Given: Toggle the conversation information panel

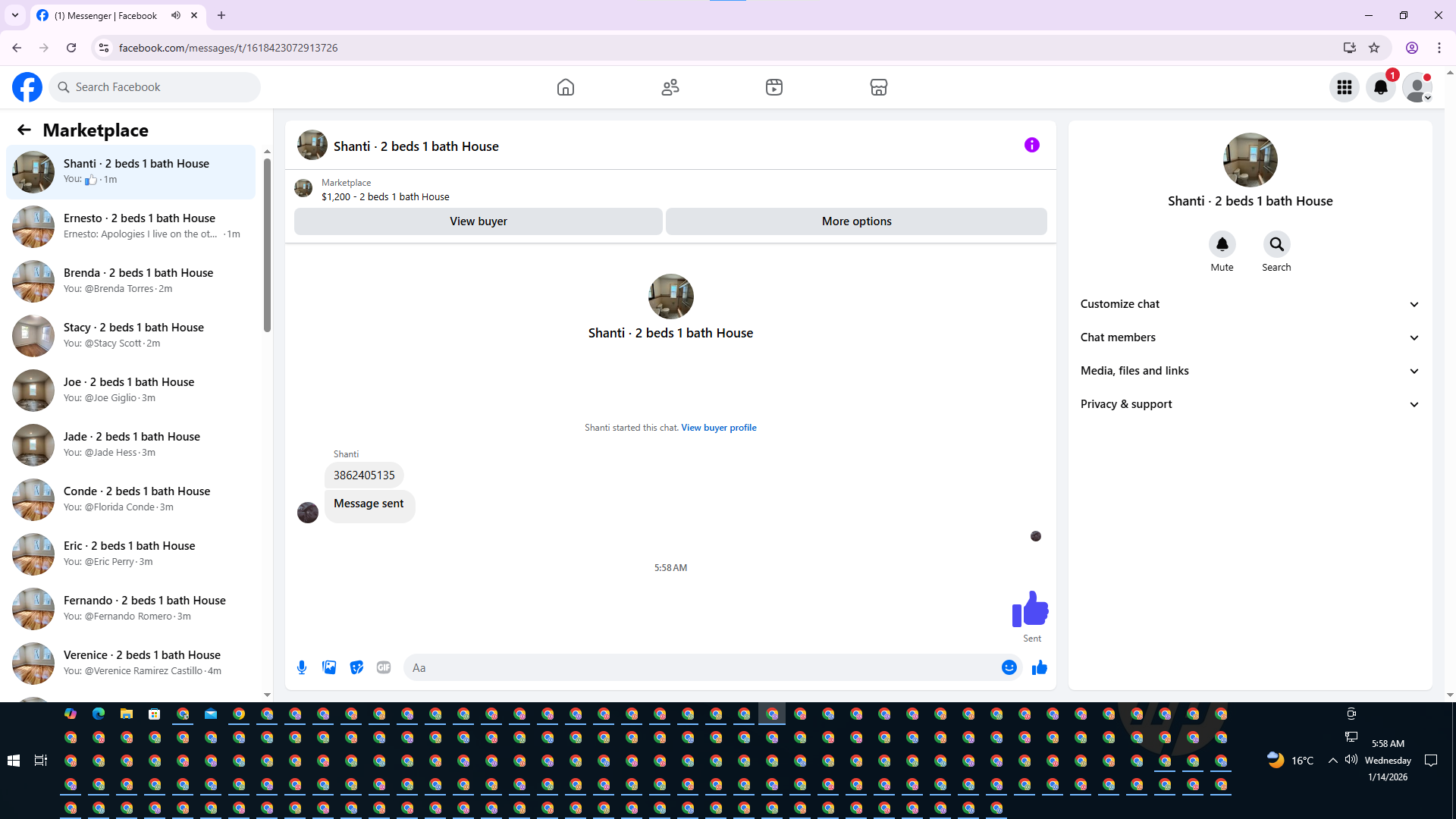Looking at the screenshot, I should (x=1031, y=145).
